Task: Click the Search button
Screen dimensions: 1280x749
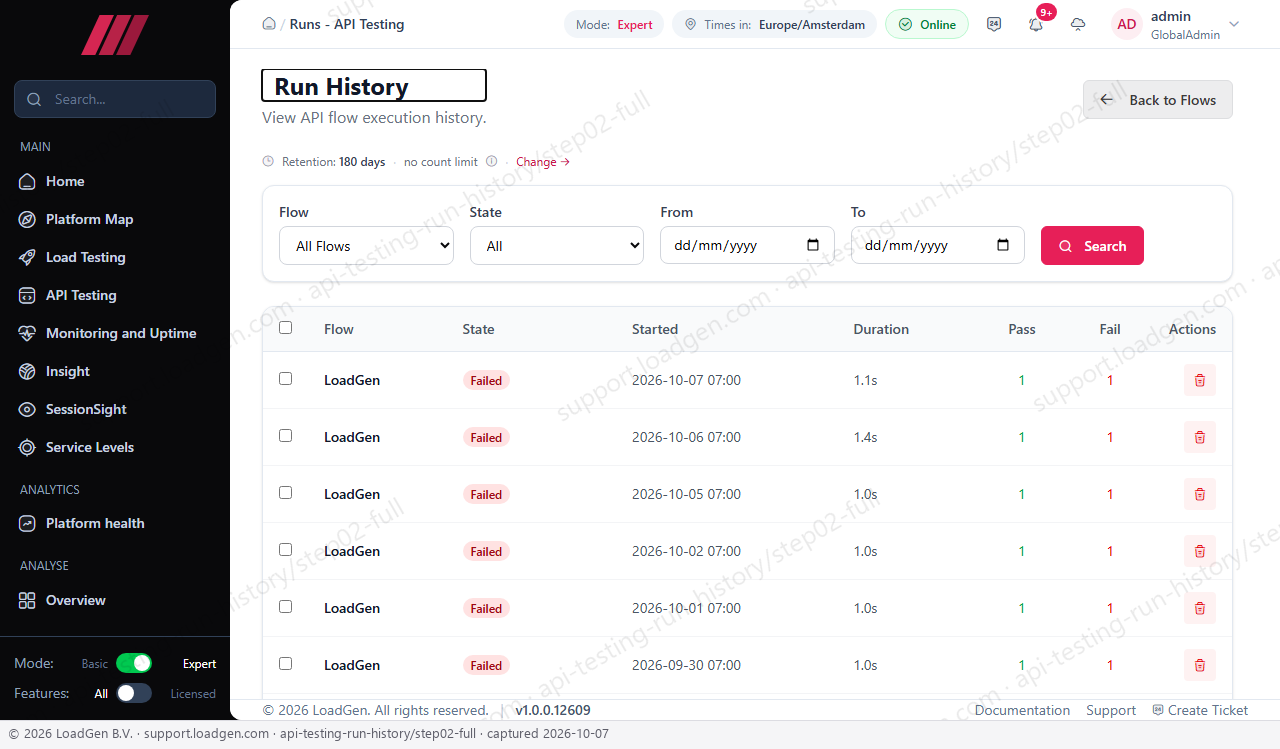Action: point(1092,246)
